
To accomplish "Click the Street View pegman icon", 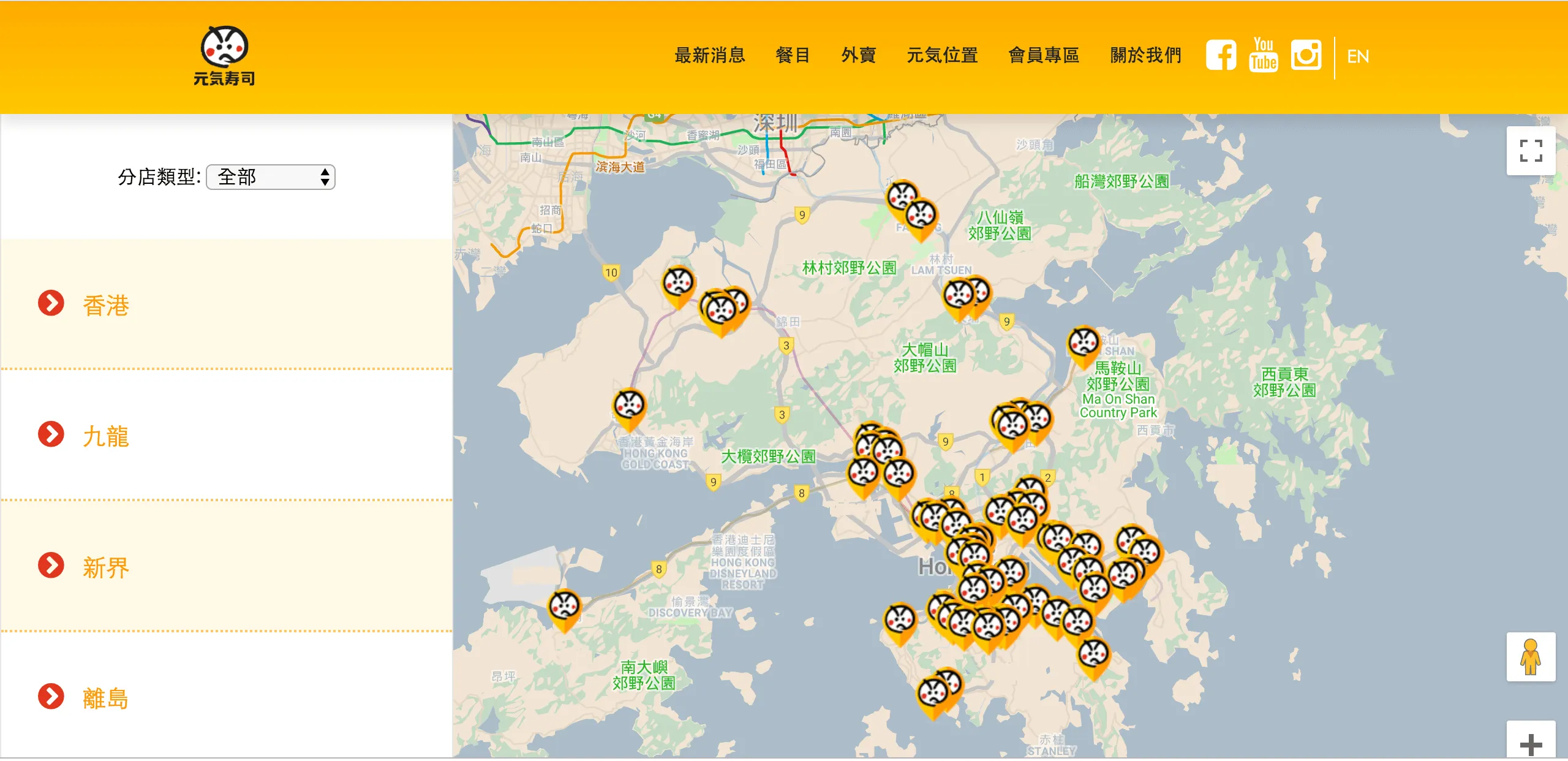I will click(1530, 657).
